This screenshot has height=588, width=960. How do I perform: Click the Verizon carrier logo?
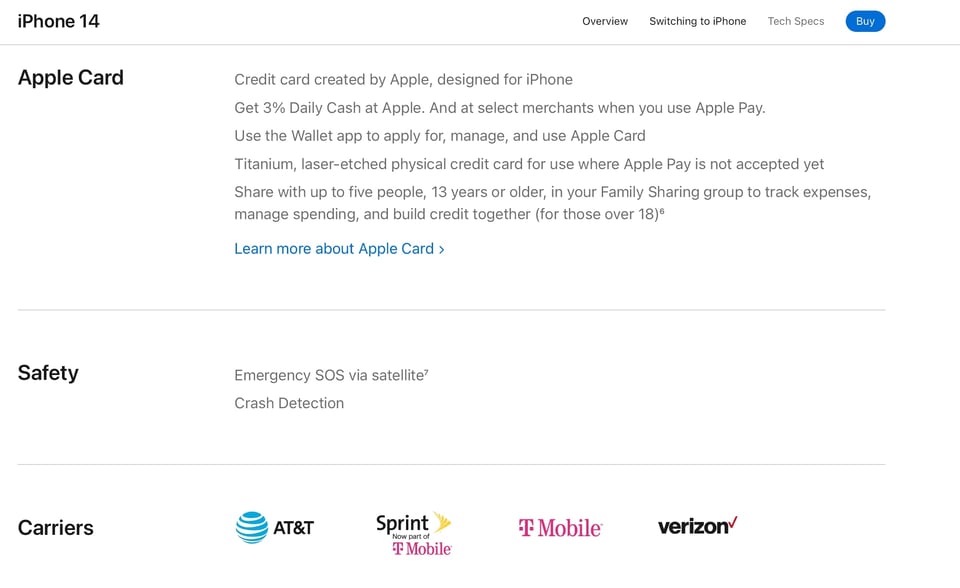pos(697,525)
